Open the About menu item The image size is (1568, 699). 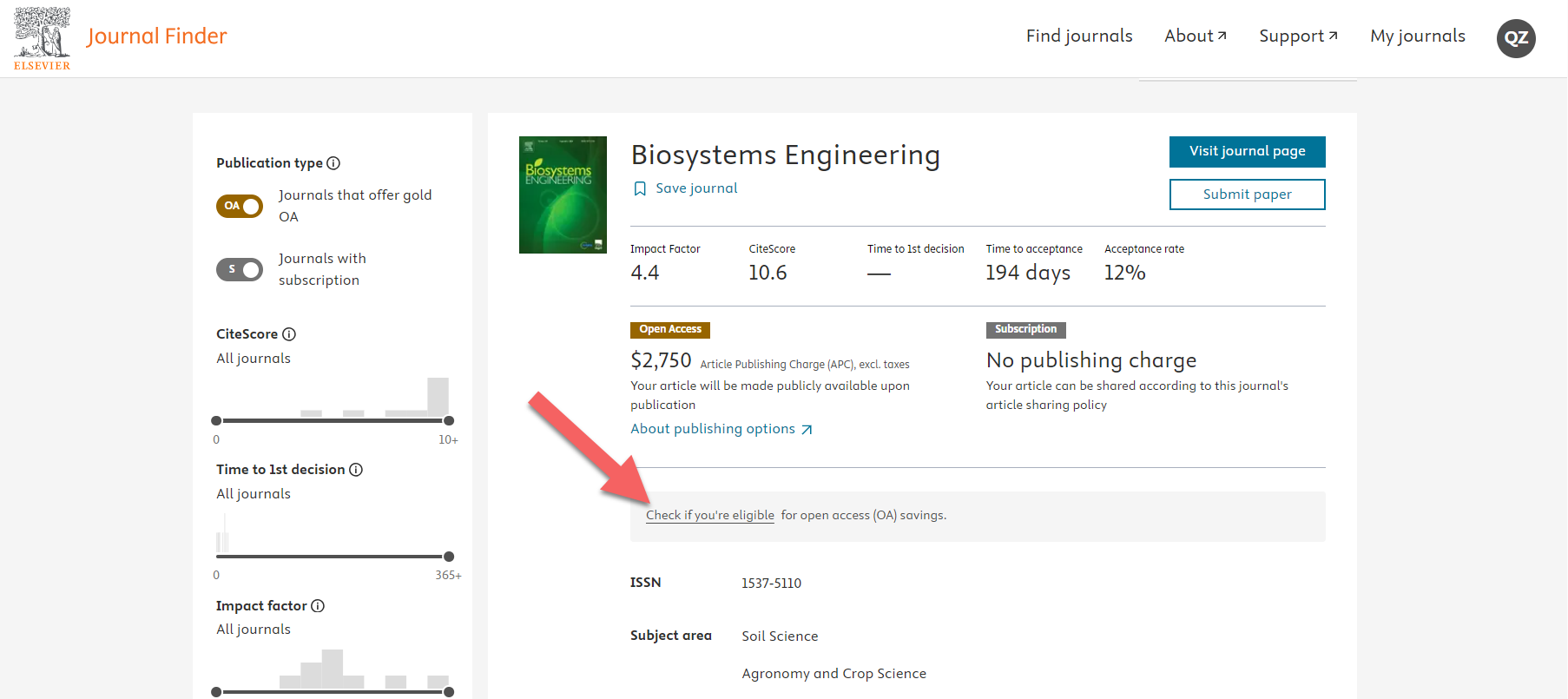[x=1195, y=36]
